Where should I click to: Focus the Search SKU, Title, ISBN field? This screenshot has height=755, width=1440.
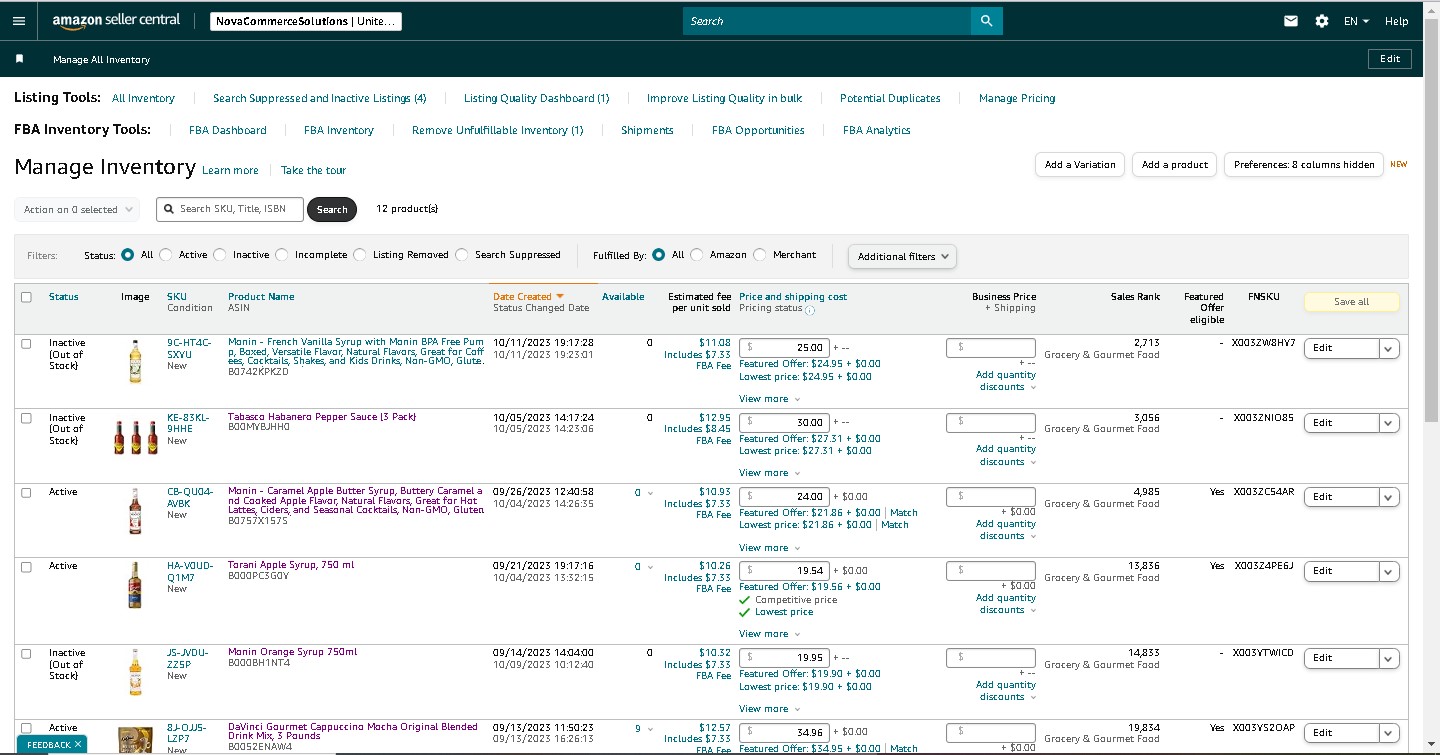[x=229, y=209]
